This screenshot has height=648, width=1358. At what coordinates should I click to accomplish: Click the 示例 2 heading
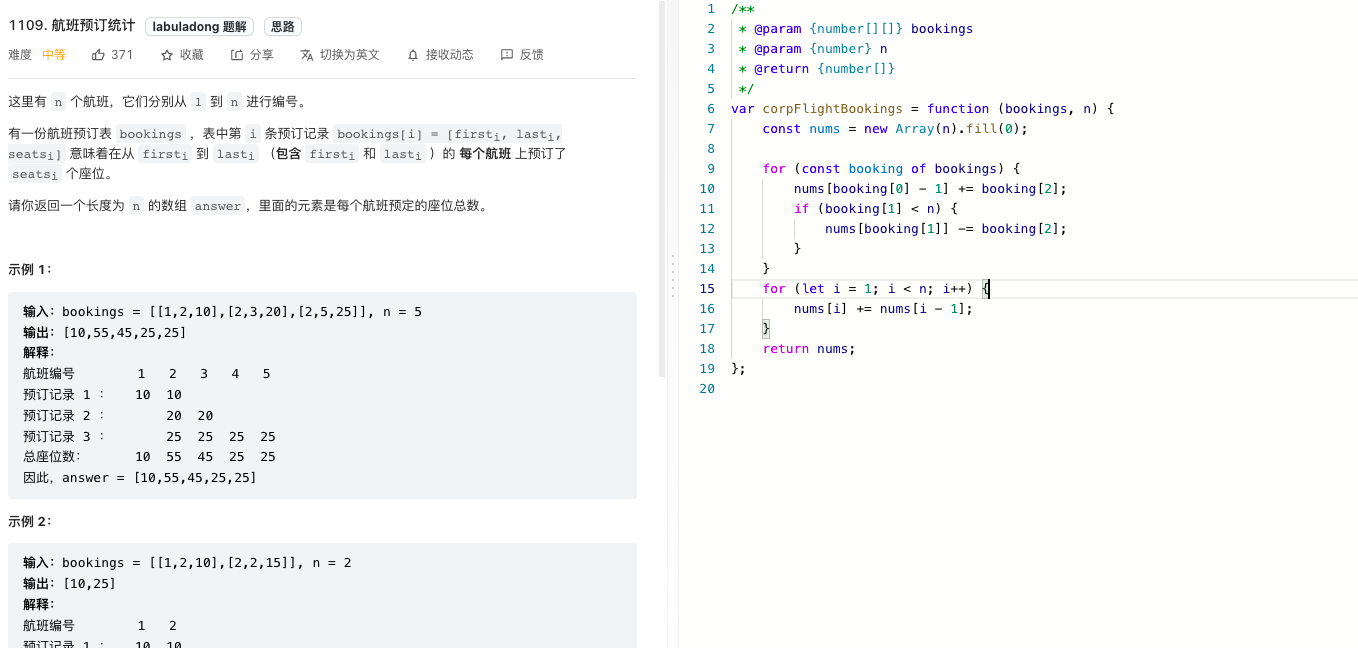[x=30, y=522]
